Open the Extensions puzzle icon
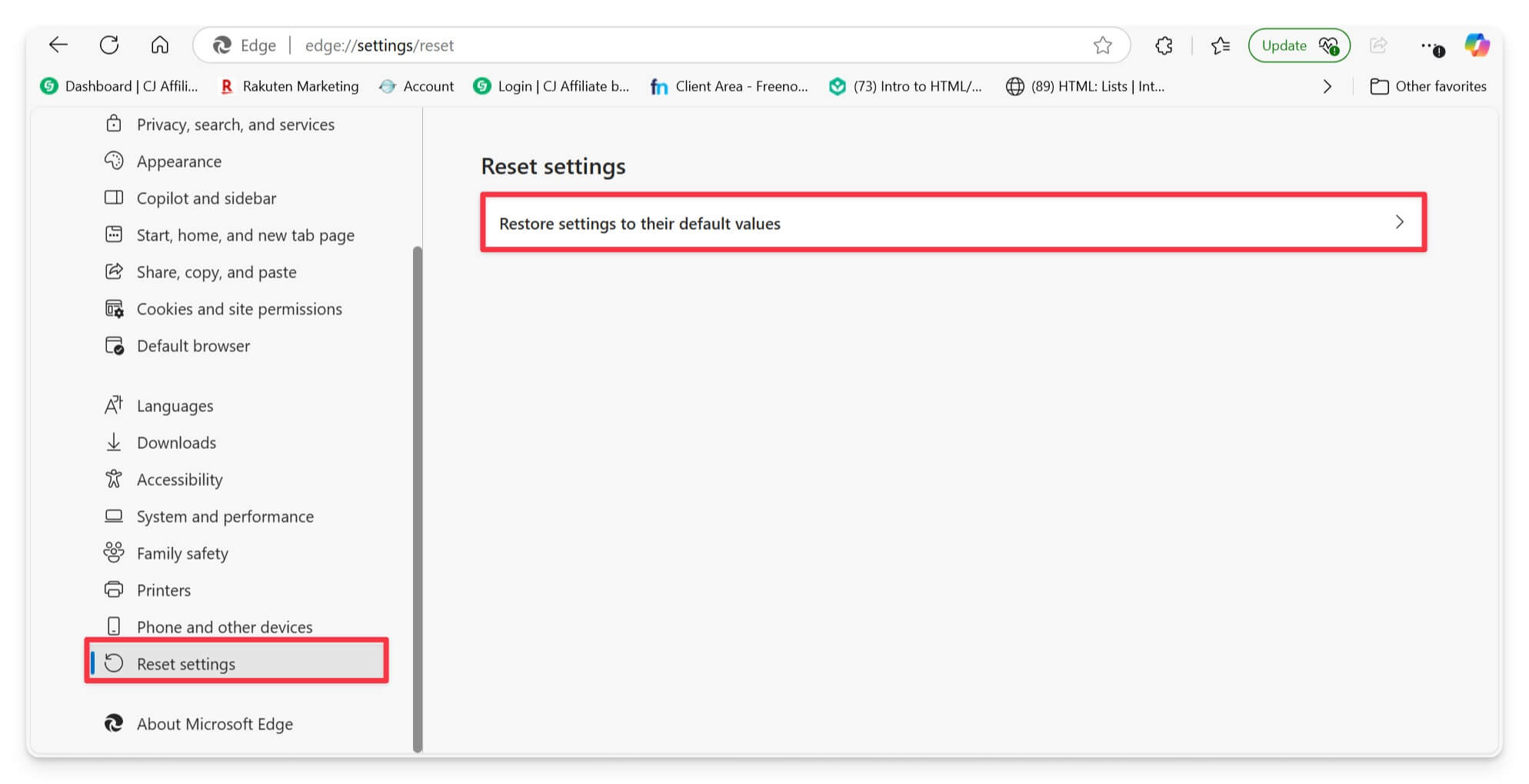Viewport: 1529px width, 784px height. pos(1163,45)
